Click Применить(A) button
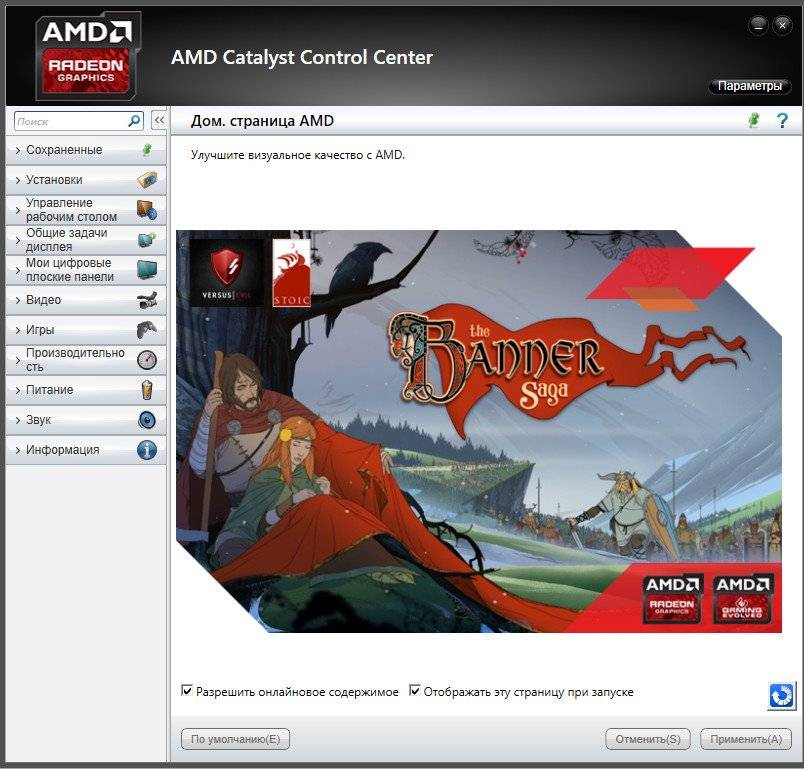The image size is (804, 769). click(x=746, y=739)
